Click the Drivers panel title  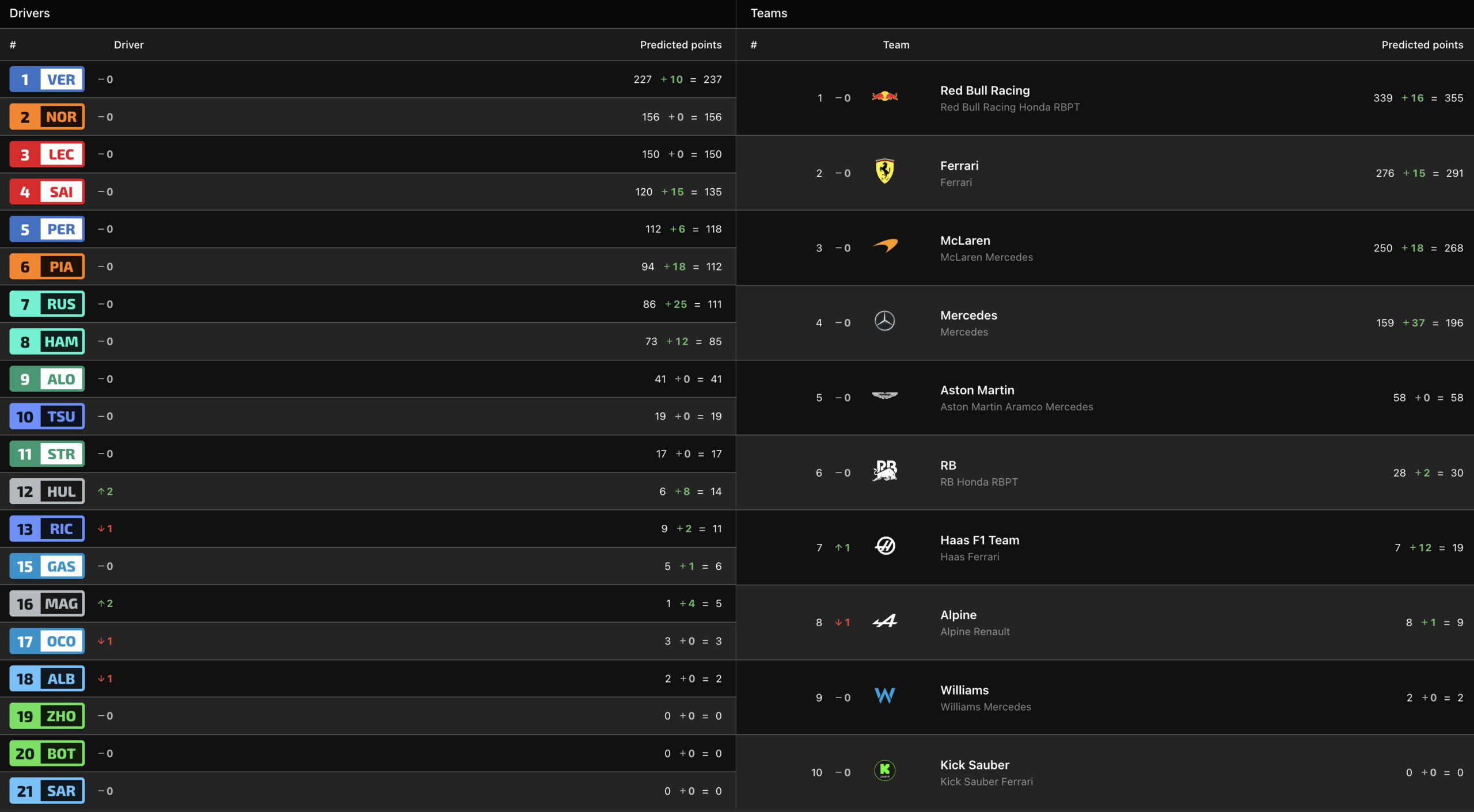(x=29, y=13)
